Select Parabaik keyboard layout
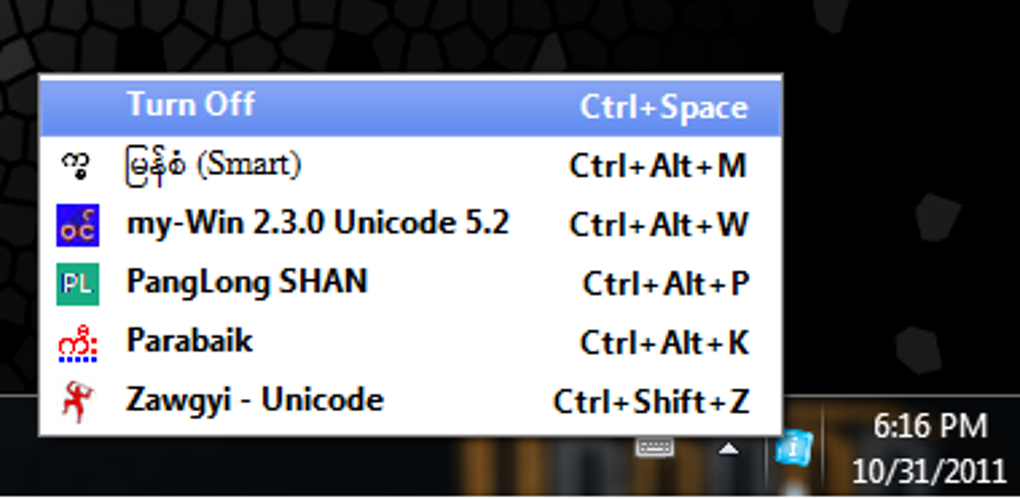This screenshot has height=499, width=1020. click(x=189, y=342)
